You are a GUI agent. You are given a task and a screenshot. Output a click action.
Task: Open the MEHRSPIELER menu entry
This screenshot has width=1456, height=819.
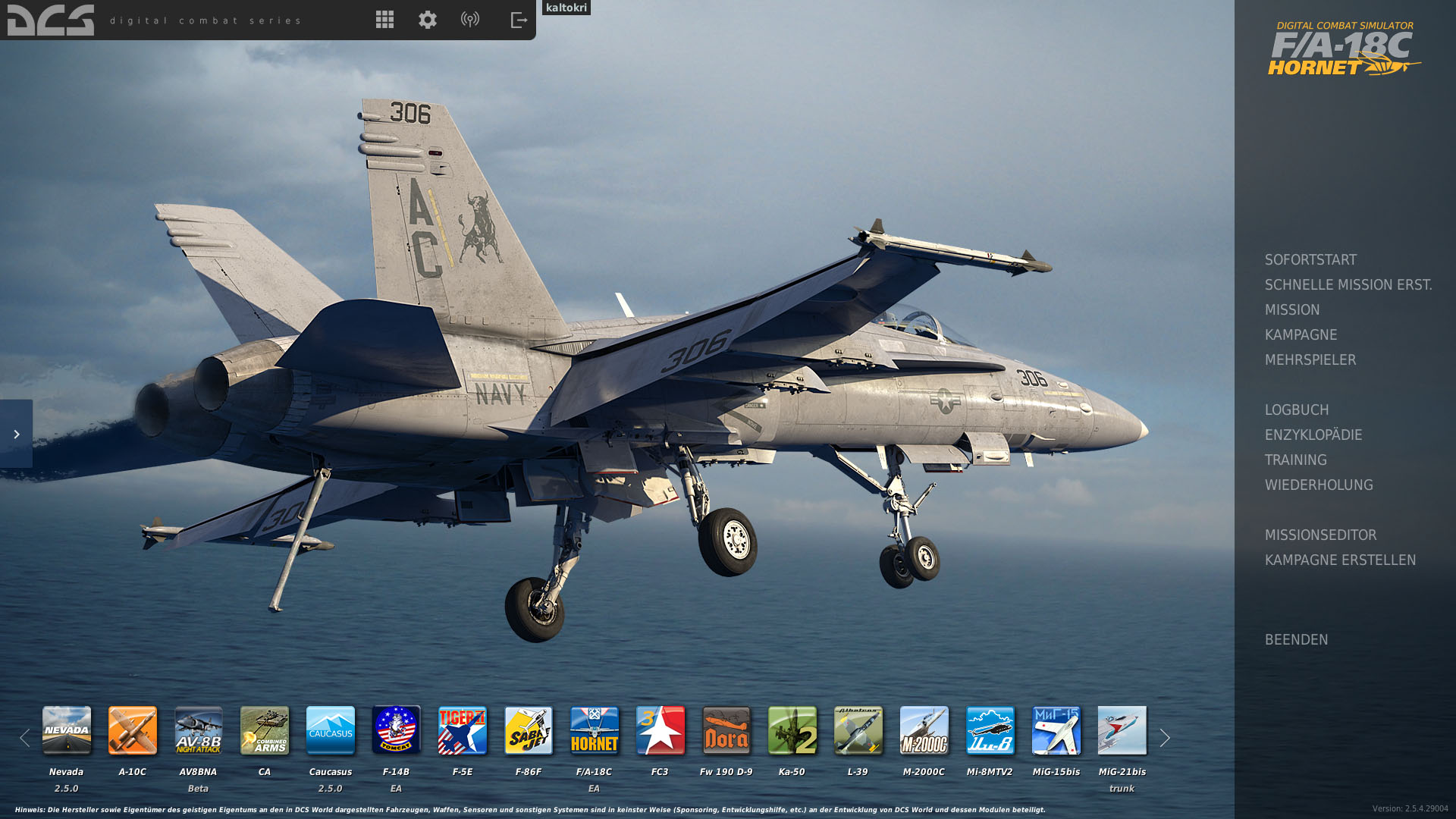1310,359
